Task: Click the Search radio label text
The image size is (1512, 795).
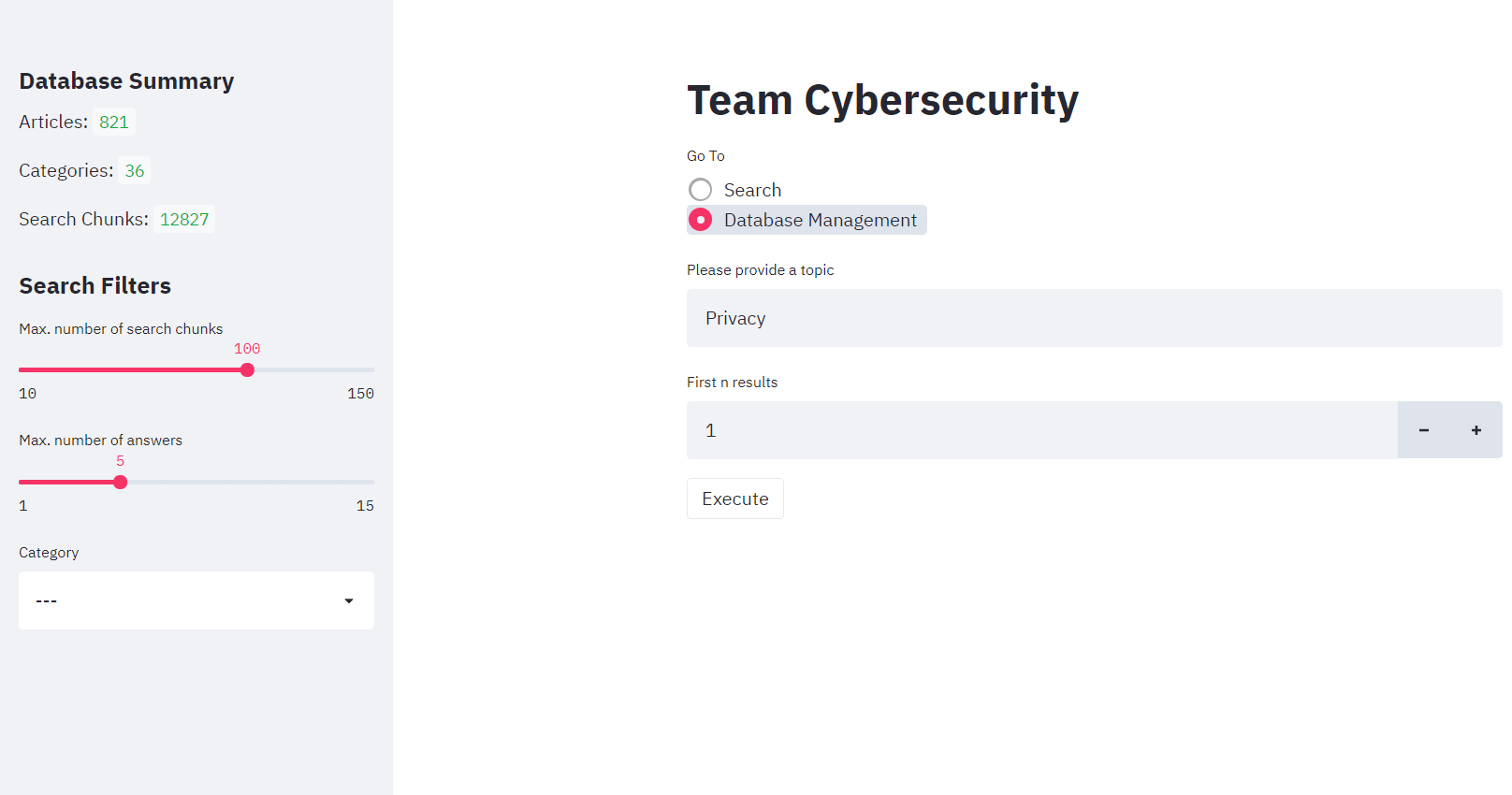Action: click(752, 190)
